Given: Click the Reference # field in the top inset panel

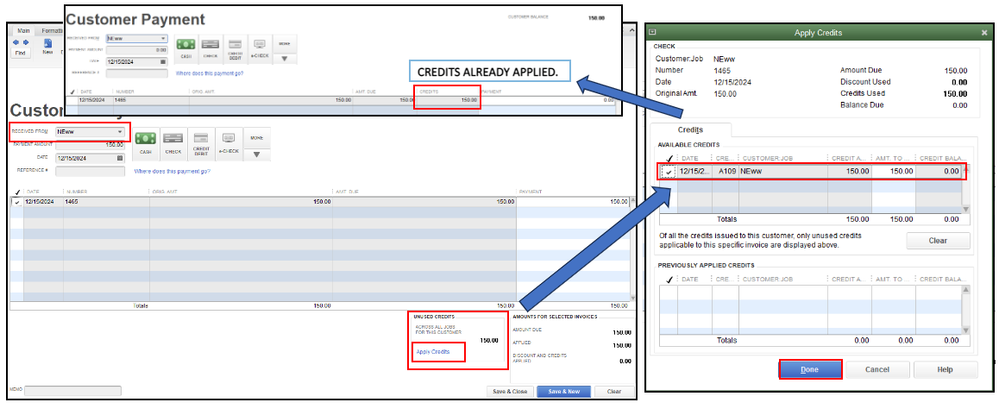Looking at the screenshot, I should (136, 73).
